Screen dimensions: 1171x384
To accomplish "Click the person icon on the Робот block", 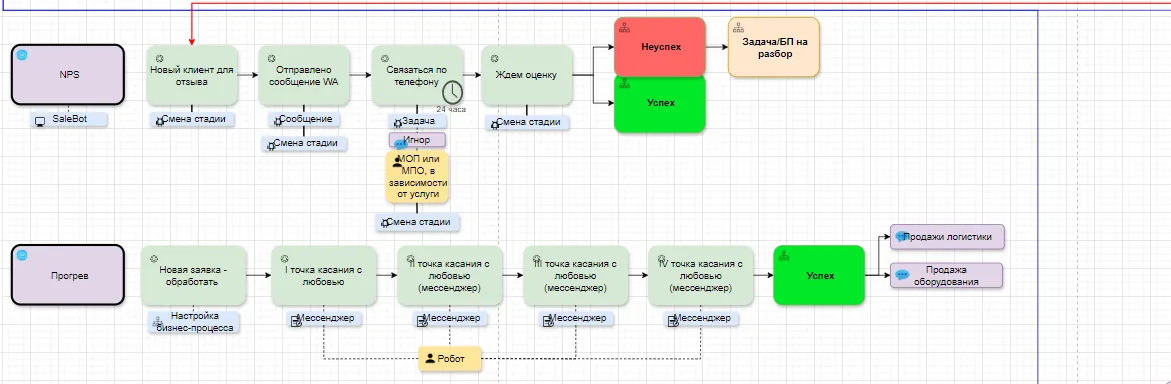I will pyautogui.click(x=429, y=359).
